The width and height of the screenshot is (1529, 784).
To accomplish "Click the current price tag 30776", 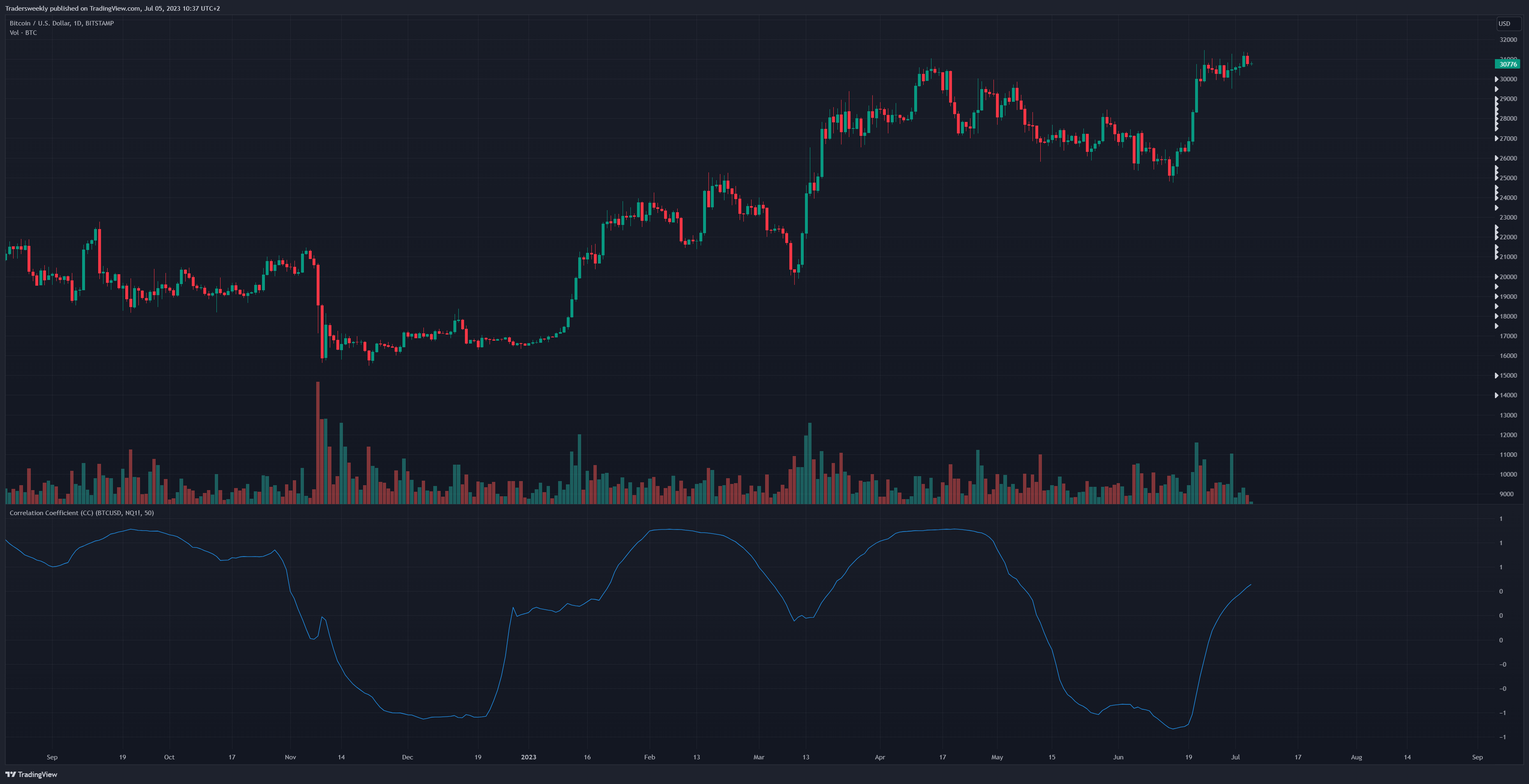I will [1507, 64].
